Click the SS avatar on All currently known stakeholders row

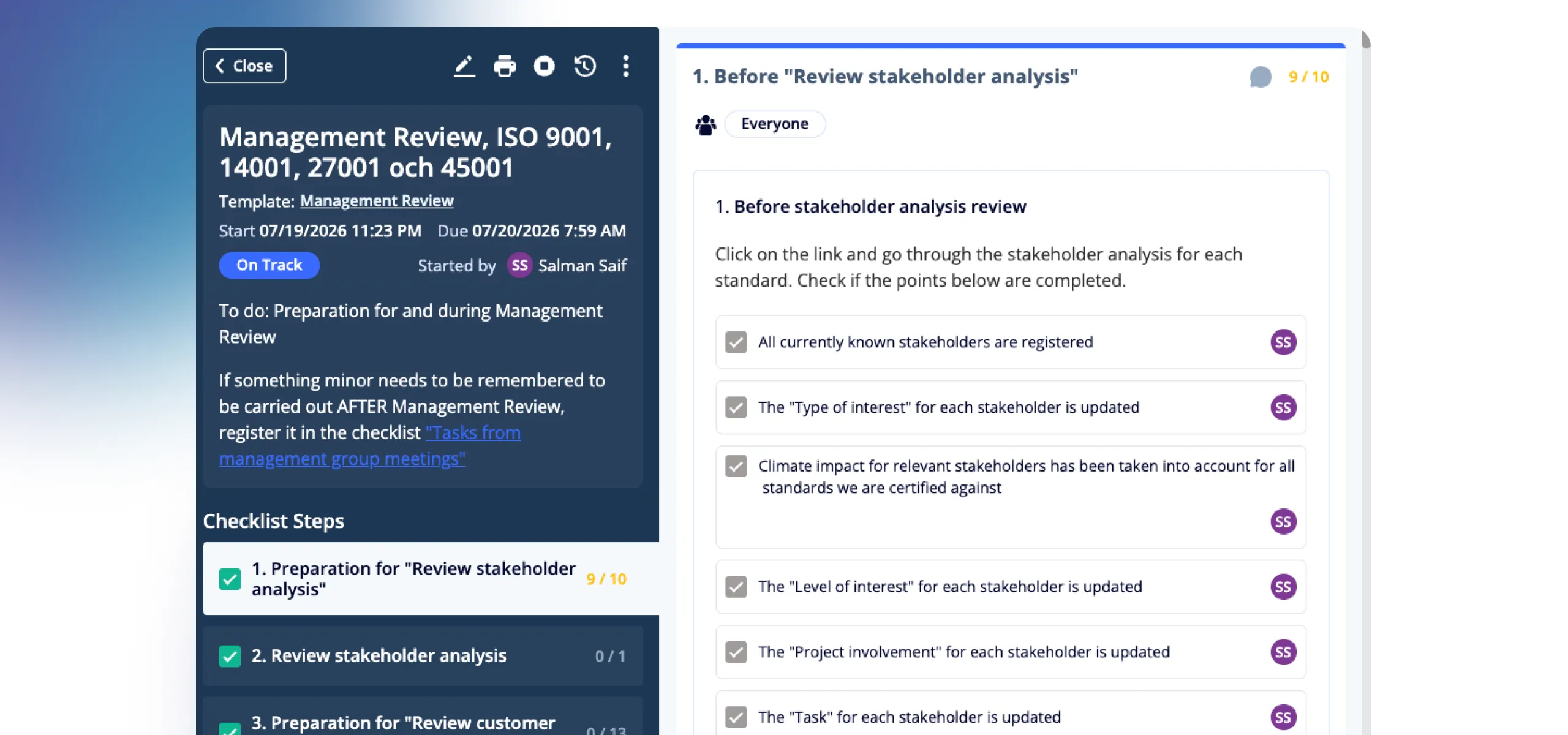pos(1283,342)
